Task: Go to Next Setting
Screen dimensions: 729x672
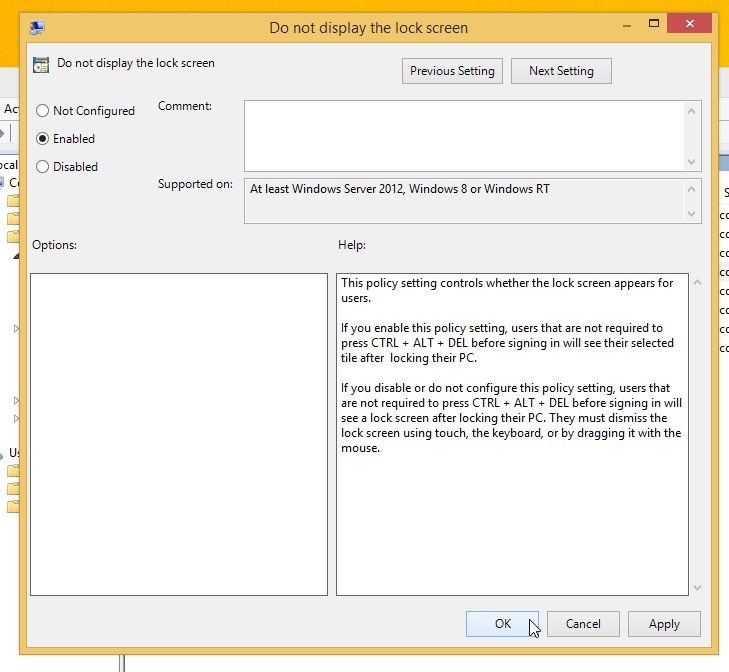Action: coord(561,71)
